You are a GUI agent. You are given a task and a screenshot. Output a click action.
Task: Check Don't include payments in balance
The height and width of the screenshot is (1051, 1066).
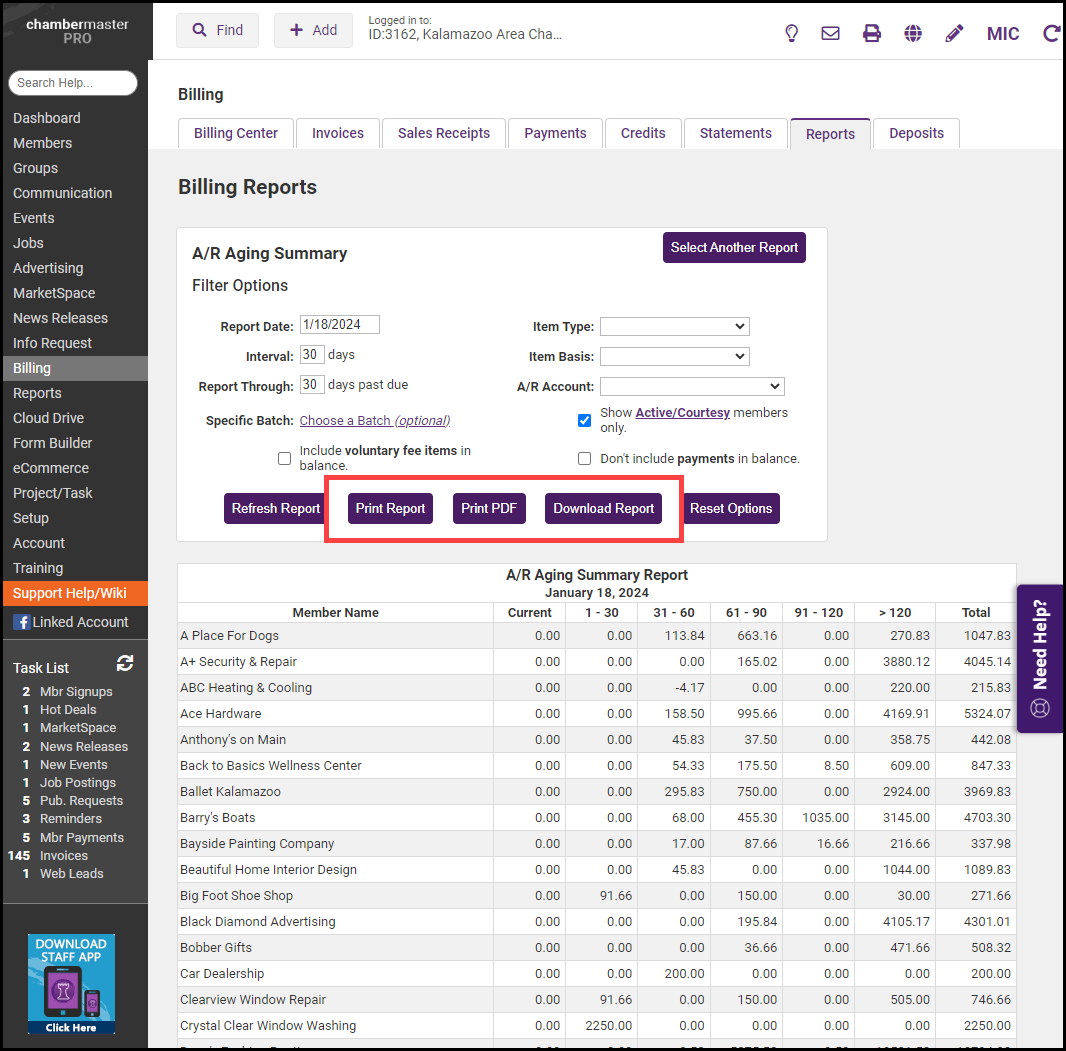(585, 459)
